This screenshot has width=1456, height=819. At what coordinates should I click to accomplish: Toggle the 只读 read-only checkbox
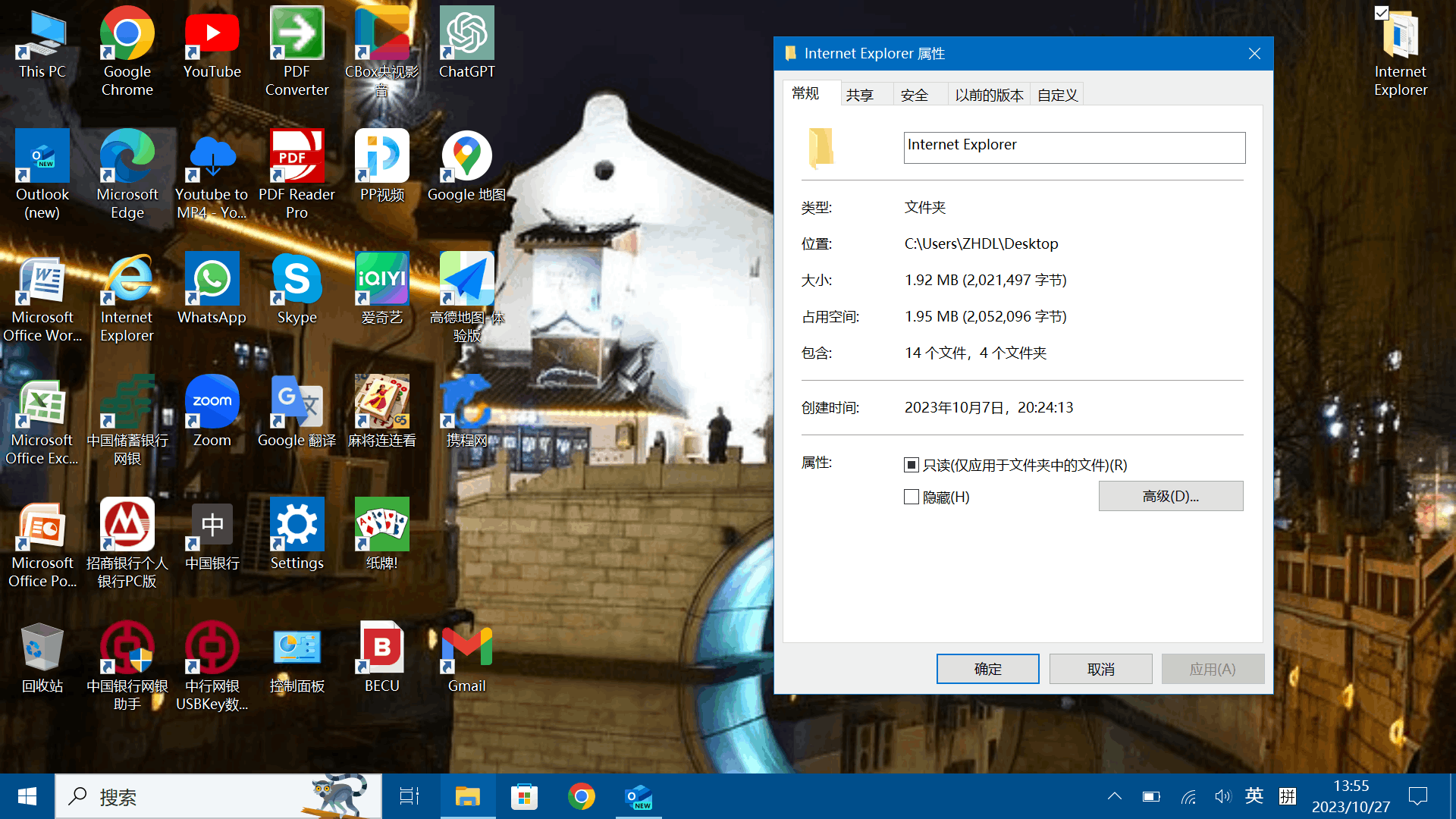[912, 465]
